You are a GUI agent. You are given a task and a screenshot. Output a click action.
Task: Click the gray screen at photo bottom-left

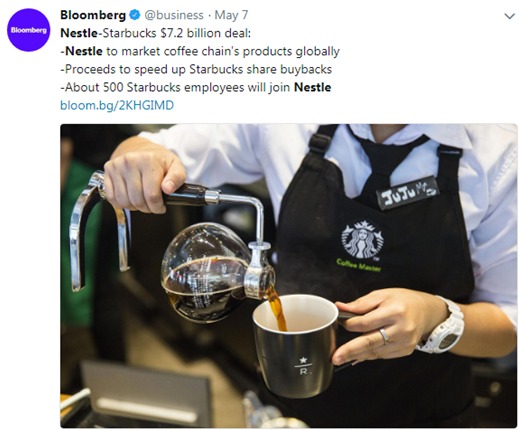point(147,393)
